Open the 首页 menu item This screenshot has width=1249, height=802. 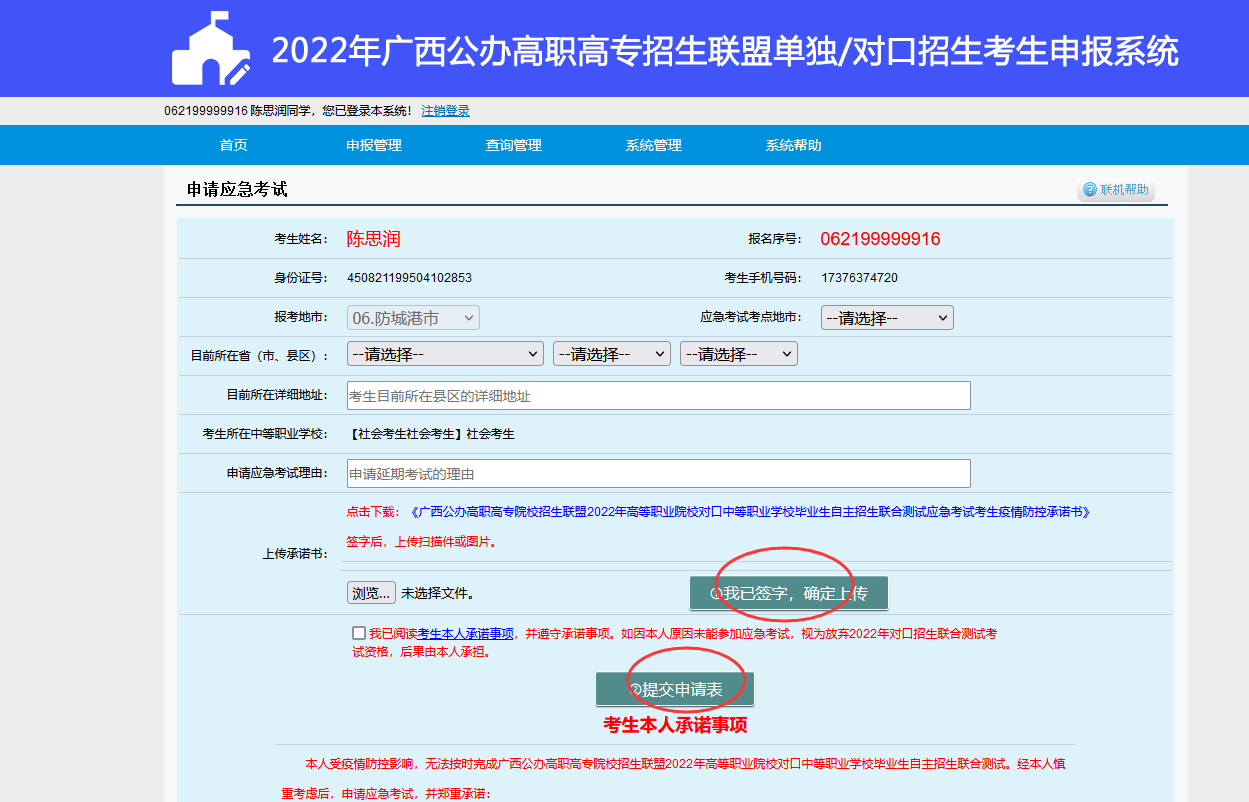click(234, 145)
